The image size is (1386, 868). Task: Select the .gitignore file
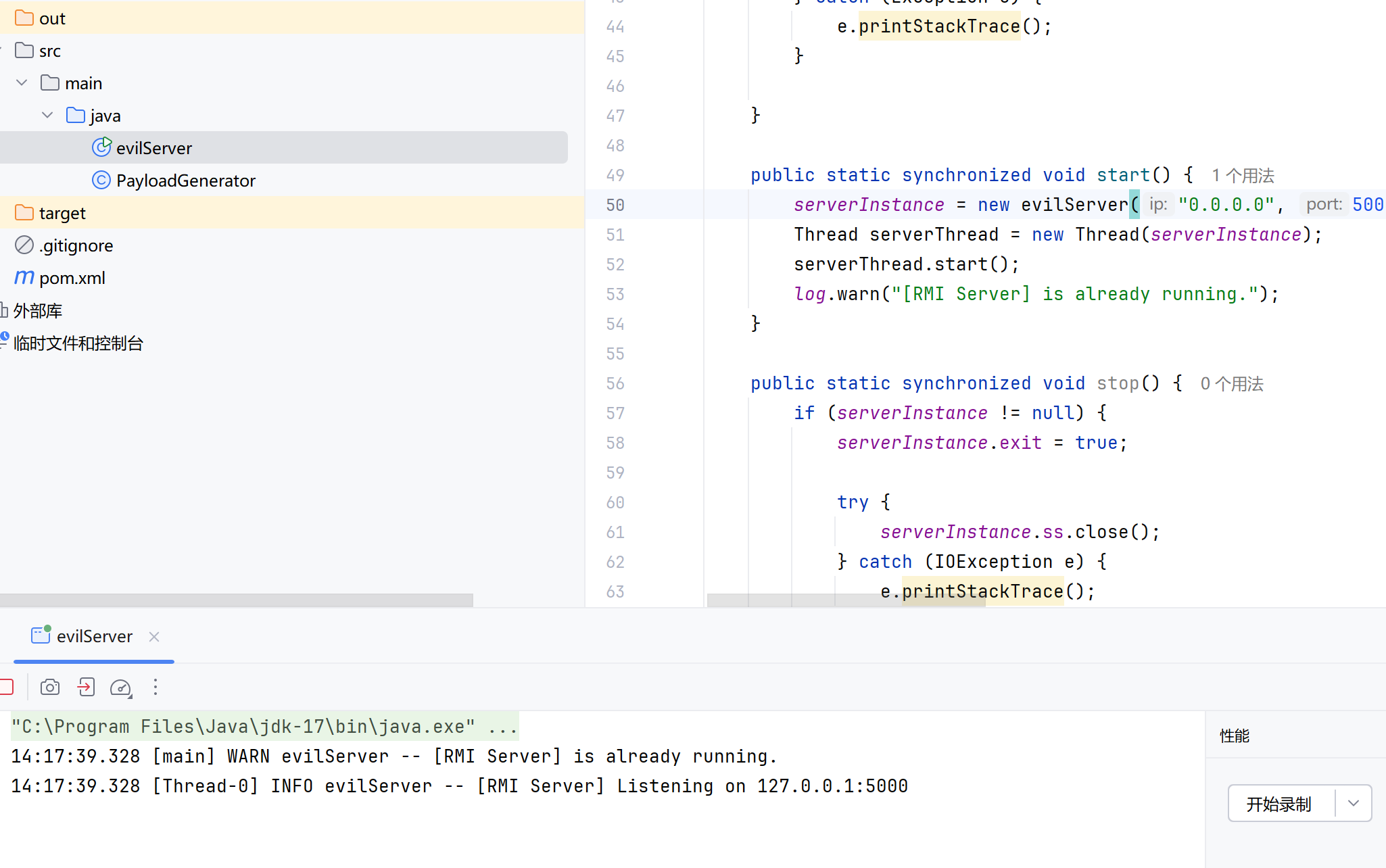tap(76, 245)
